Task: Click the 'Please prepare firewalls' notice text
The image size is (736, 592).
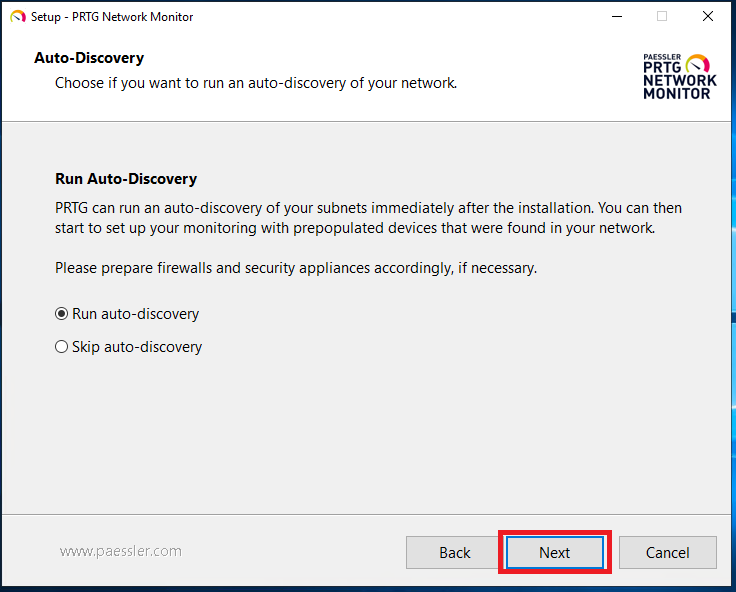Action: tap(296, 268)
